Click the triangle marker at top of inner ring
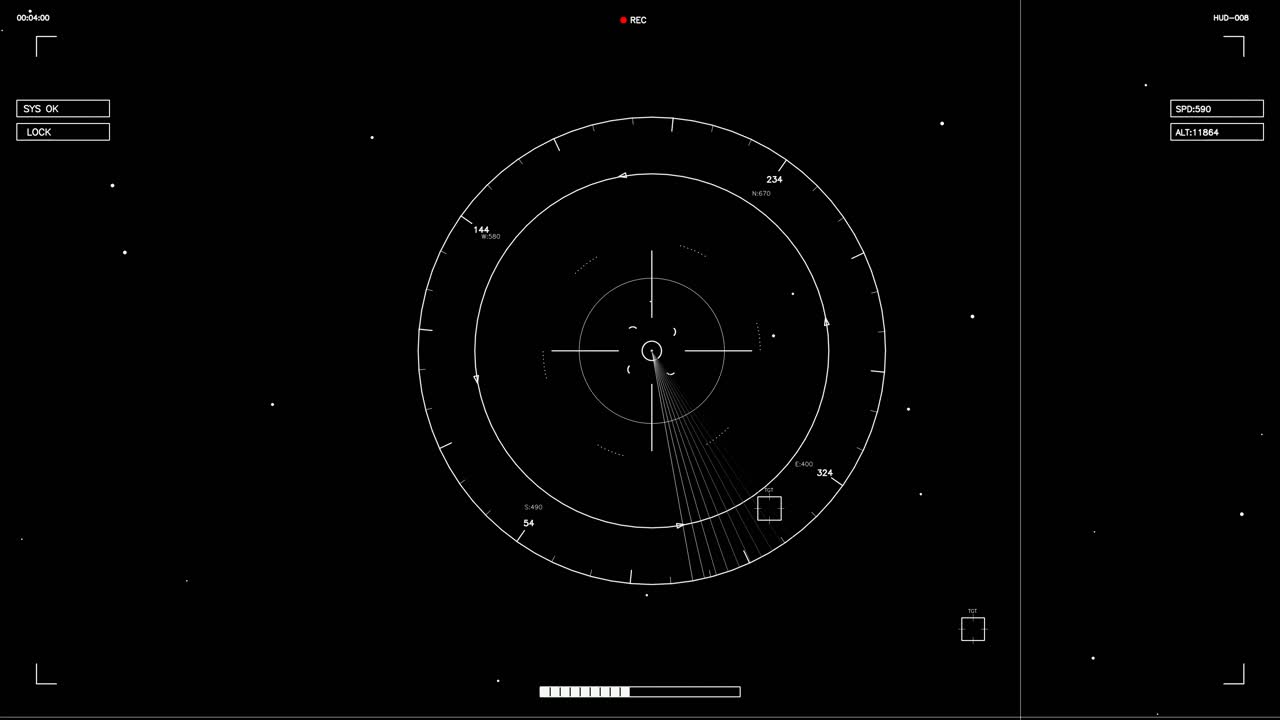Image resolution: width=1280 pixels, height=720 pixels. click(x=623, y=175)
